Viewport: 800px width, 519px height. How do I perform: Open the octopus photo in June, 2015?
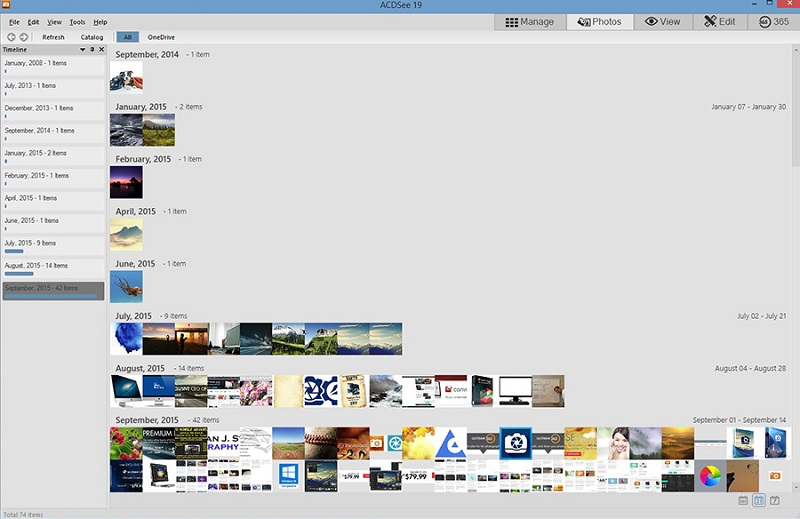tap(127, 287)
